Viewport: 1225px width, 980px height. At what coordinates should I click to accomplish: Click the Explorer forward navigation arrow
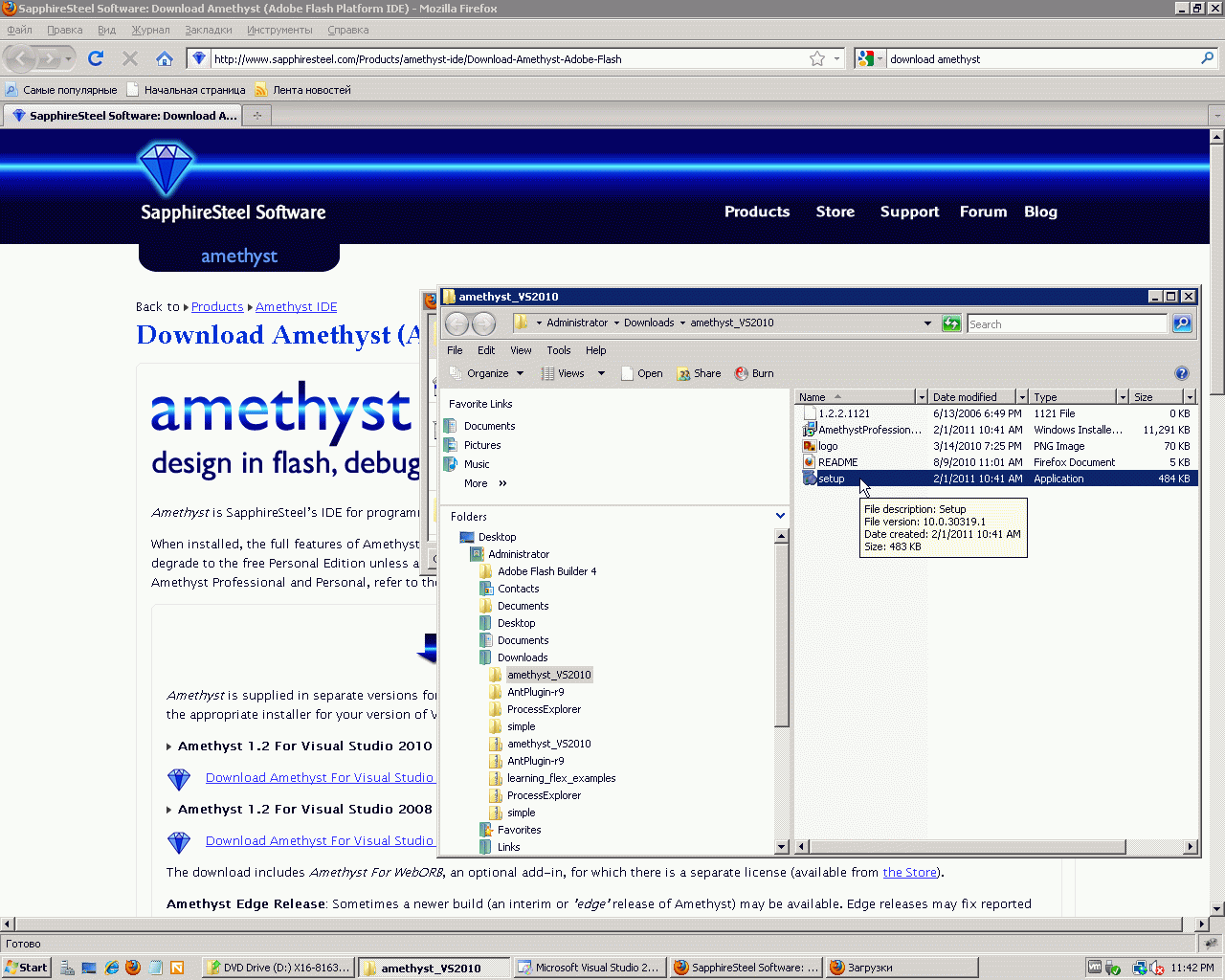tap(484, 323)
